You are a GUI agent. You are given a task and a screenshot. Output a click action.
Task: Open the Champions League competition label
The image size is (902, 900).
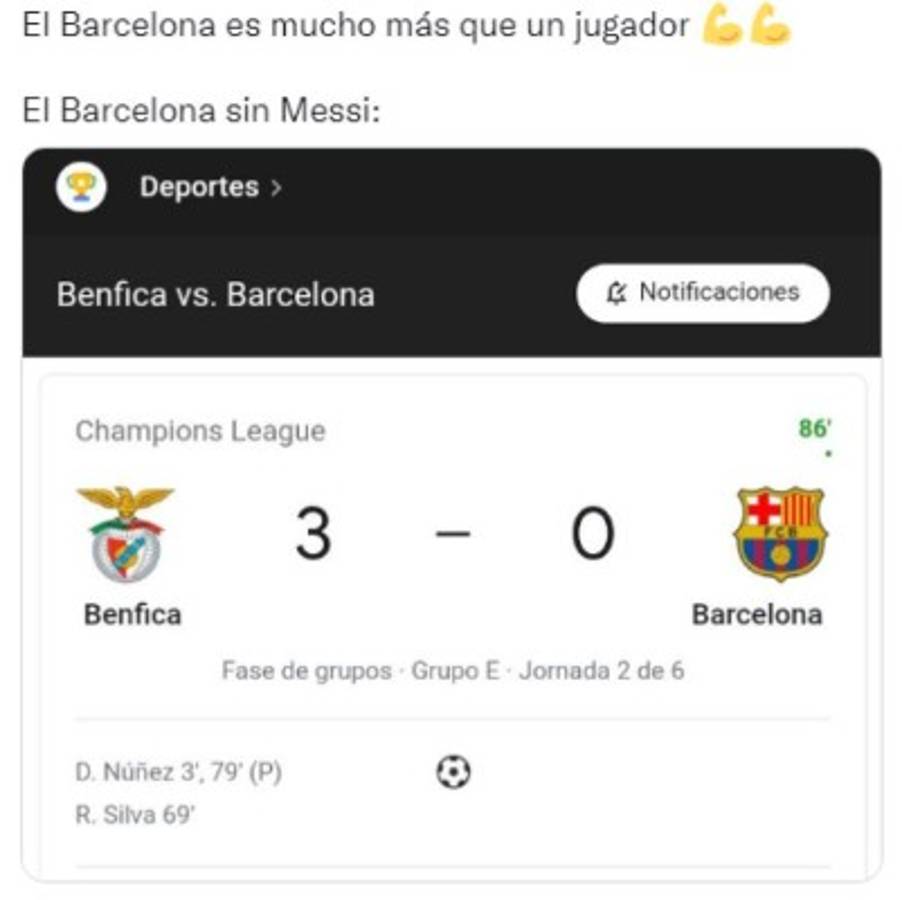[200, 431]
